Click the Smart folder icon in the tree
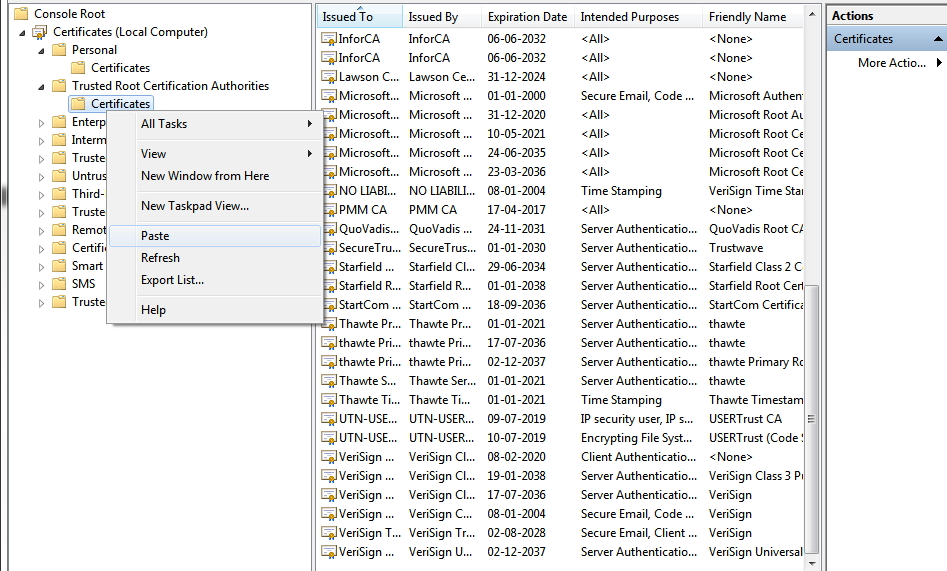 [59, 265]
